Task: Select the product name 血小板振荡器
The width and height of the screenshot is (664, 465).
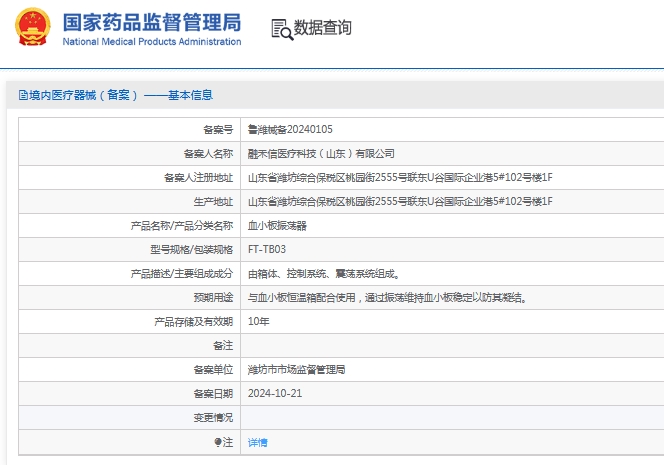Action: [x=277, y=226]
